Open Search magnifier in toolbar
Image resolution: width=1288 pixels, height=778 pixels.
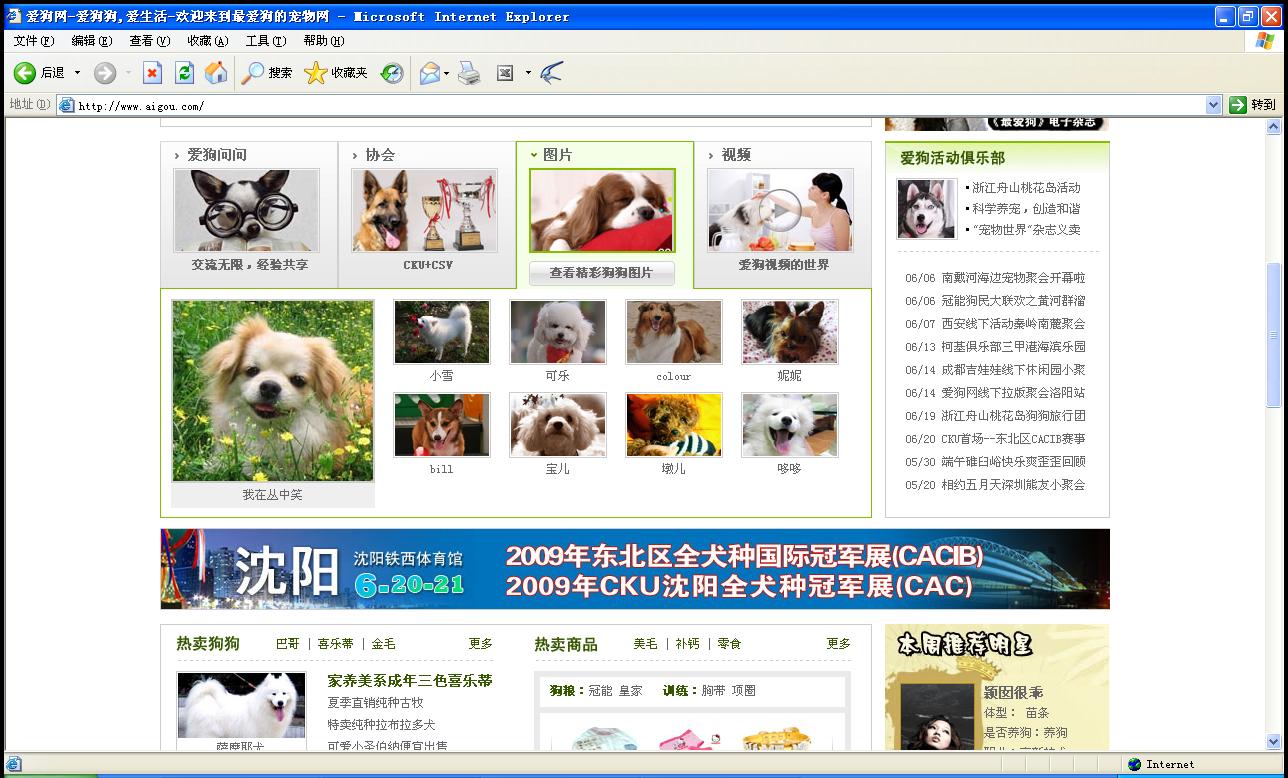click(x=267, y=72)
